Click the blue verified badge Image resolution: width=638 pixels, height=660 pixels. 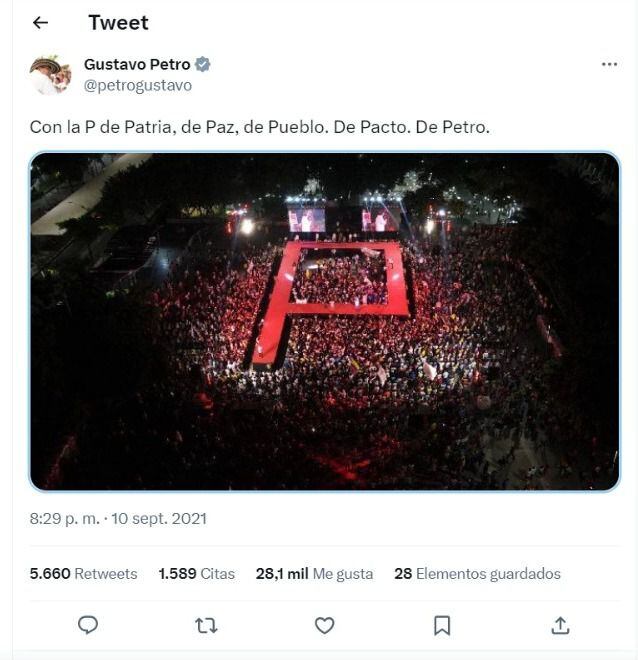pos(203,65)
